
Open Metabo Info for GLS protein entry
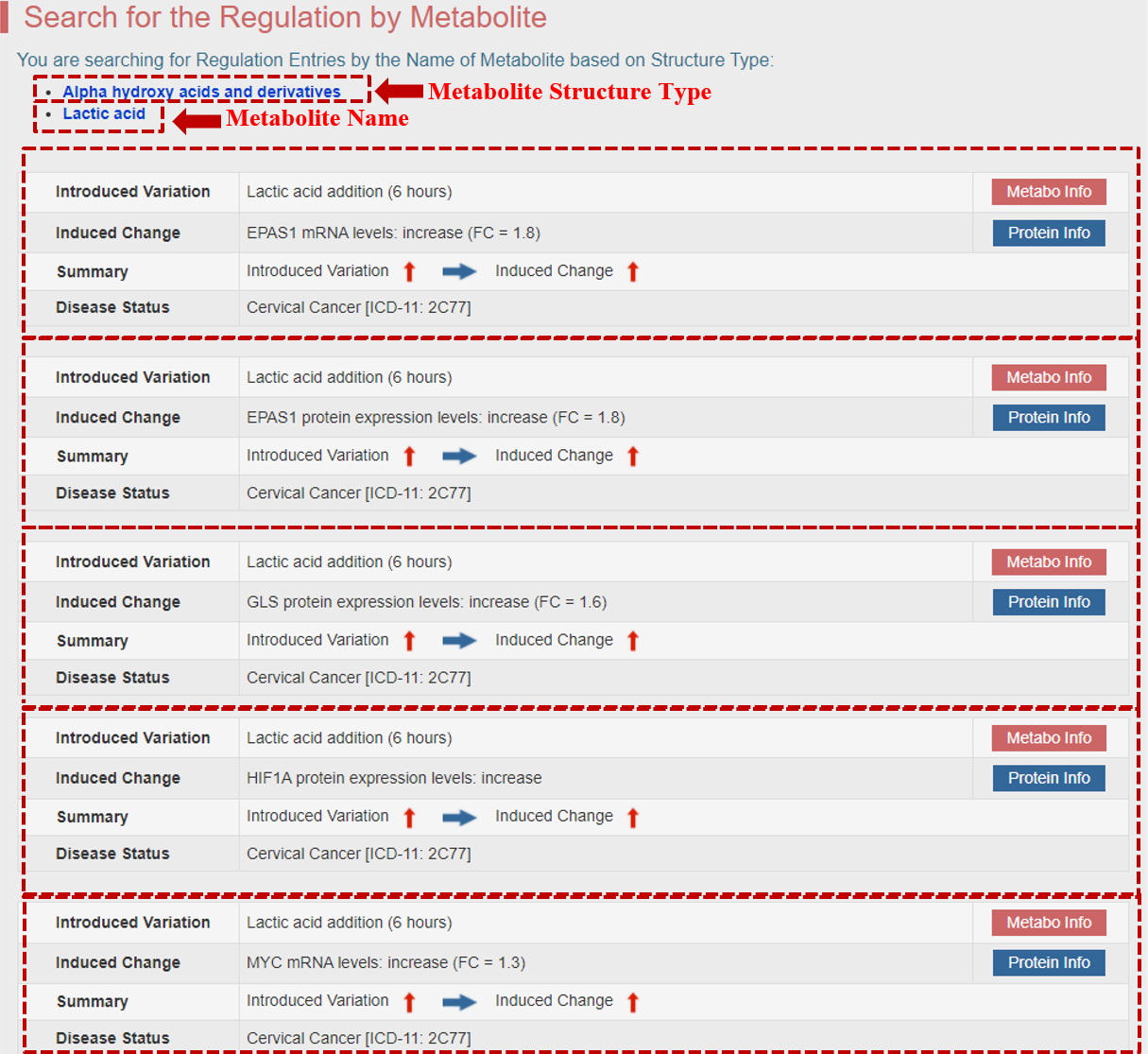click(1048, 562)
